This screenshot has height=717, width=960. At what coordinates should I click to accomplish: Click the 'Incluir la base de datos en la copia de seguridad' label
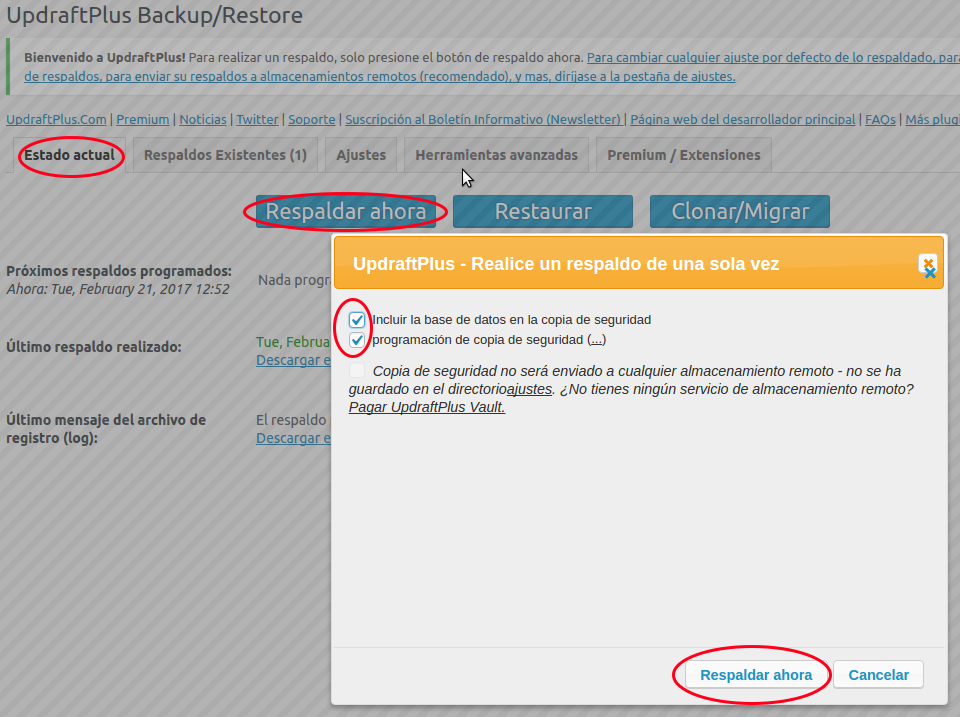pos(512,320)
